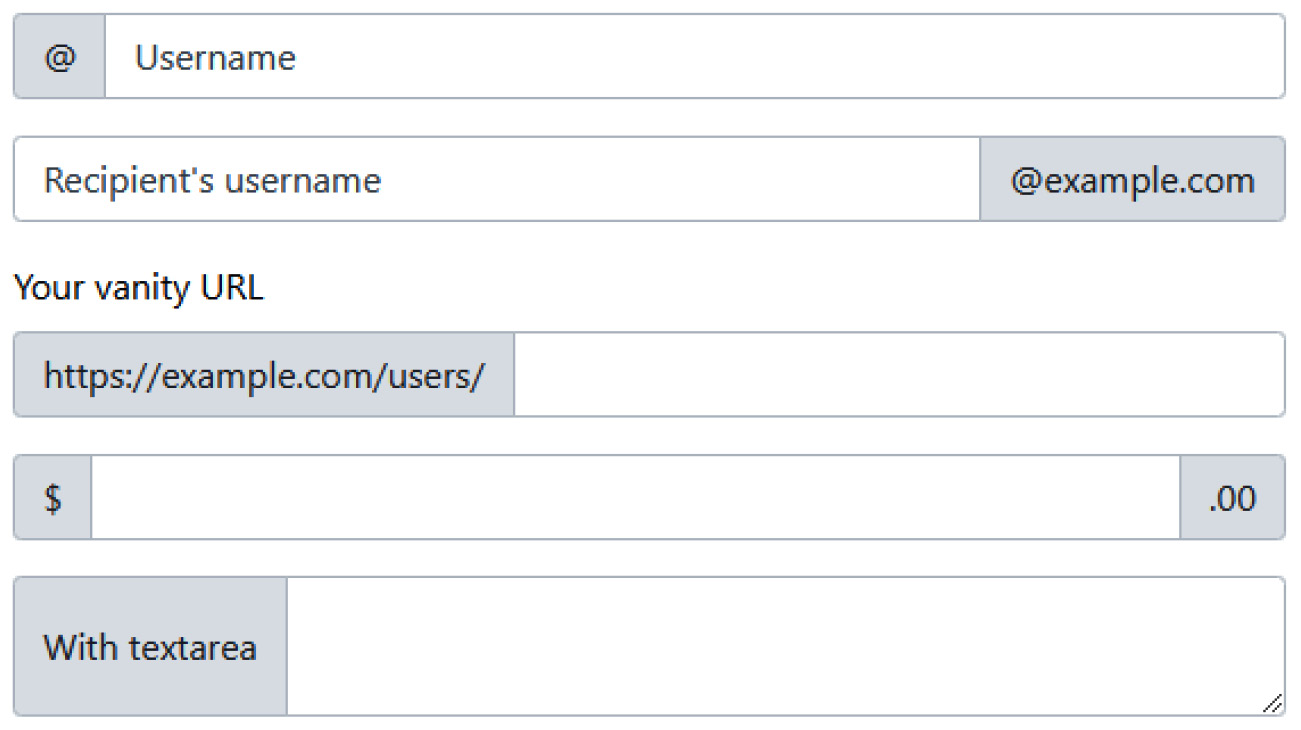
Task: Click the "With textarea" label addon
Action: [x=150, y=646]
